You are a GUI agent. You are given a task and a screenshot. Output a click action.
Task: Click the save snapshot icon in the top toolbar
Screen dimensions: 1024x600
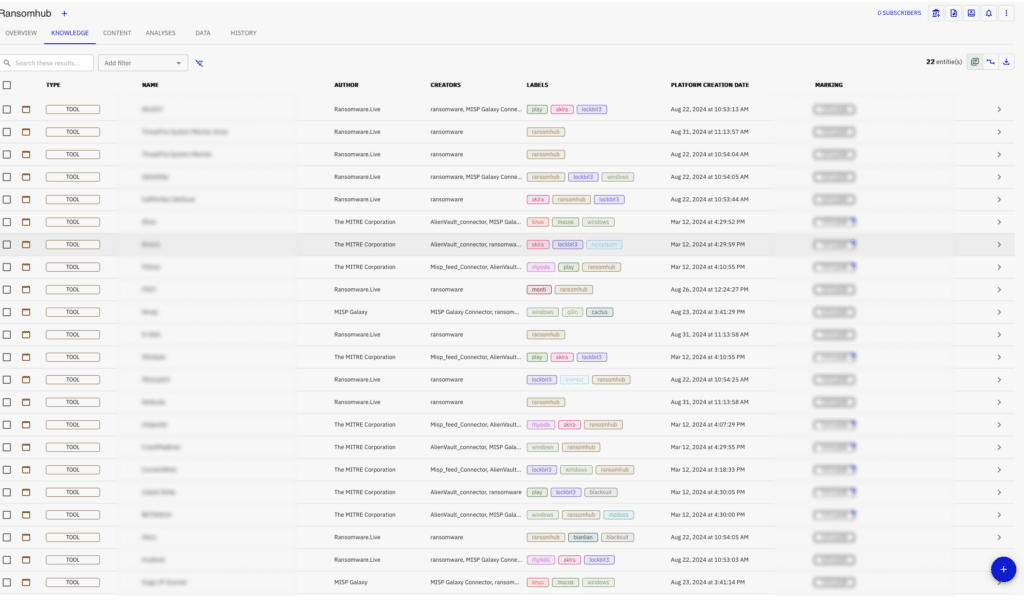pyautogui.click(x=971, y=13)
